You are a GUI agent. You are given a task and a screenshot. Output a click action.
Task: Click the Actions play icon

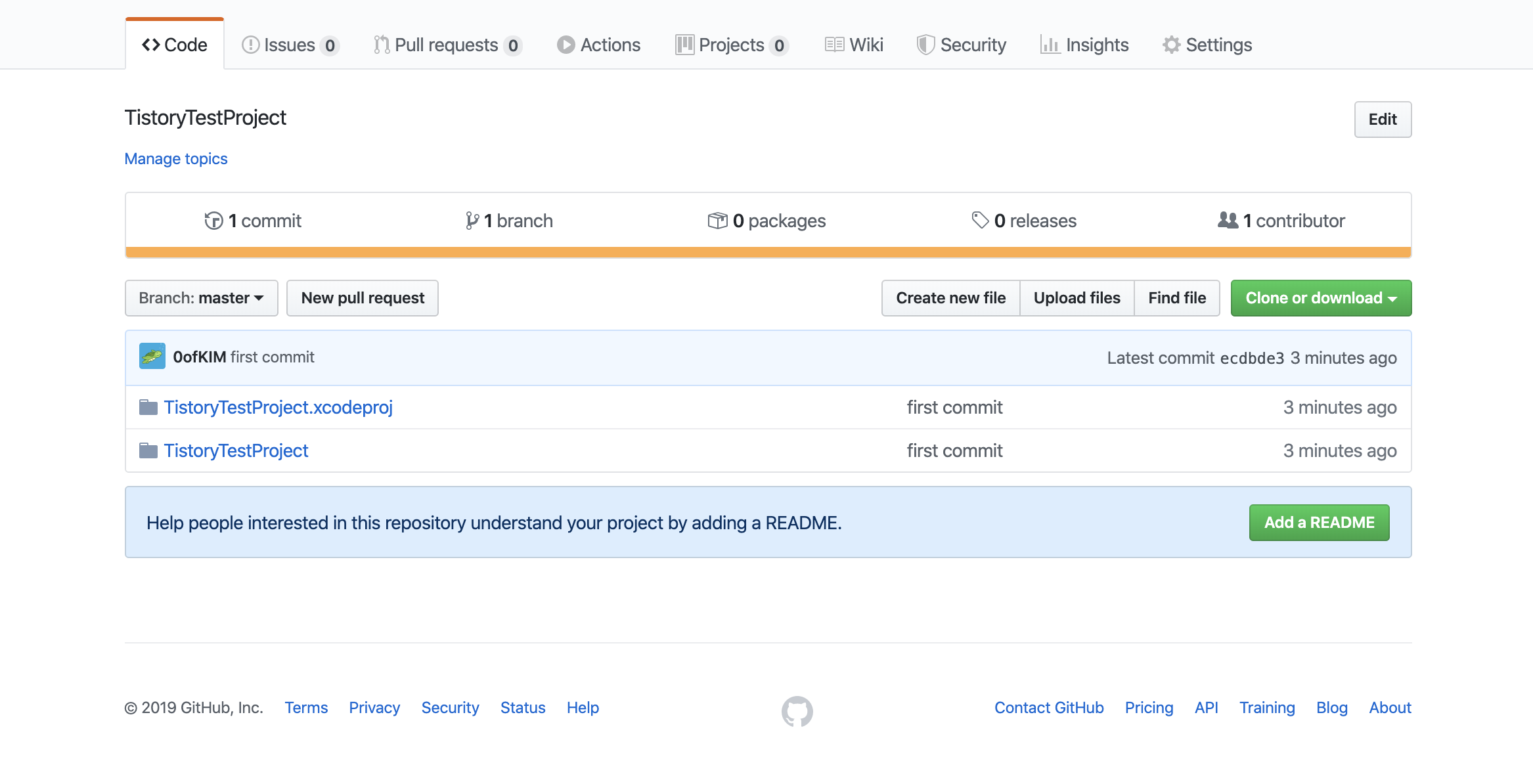pos(566,45)
